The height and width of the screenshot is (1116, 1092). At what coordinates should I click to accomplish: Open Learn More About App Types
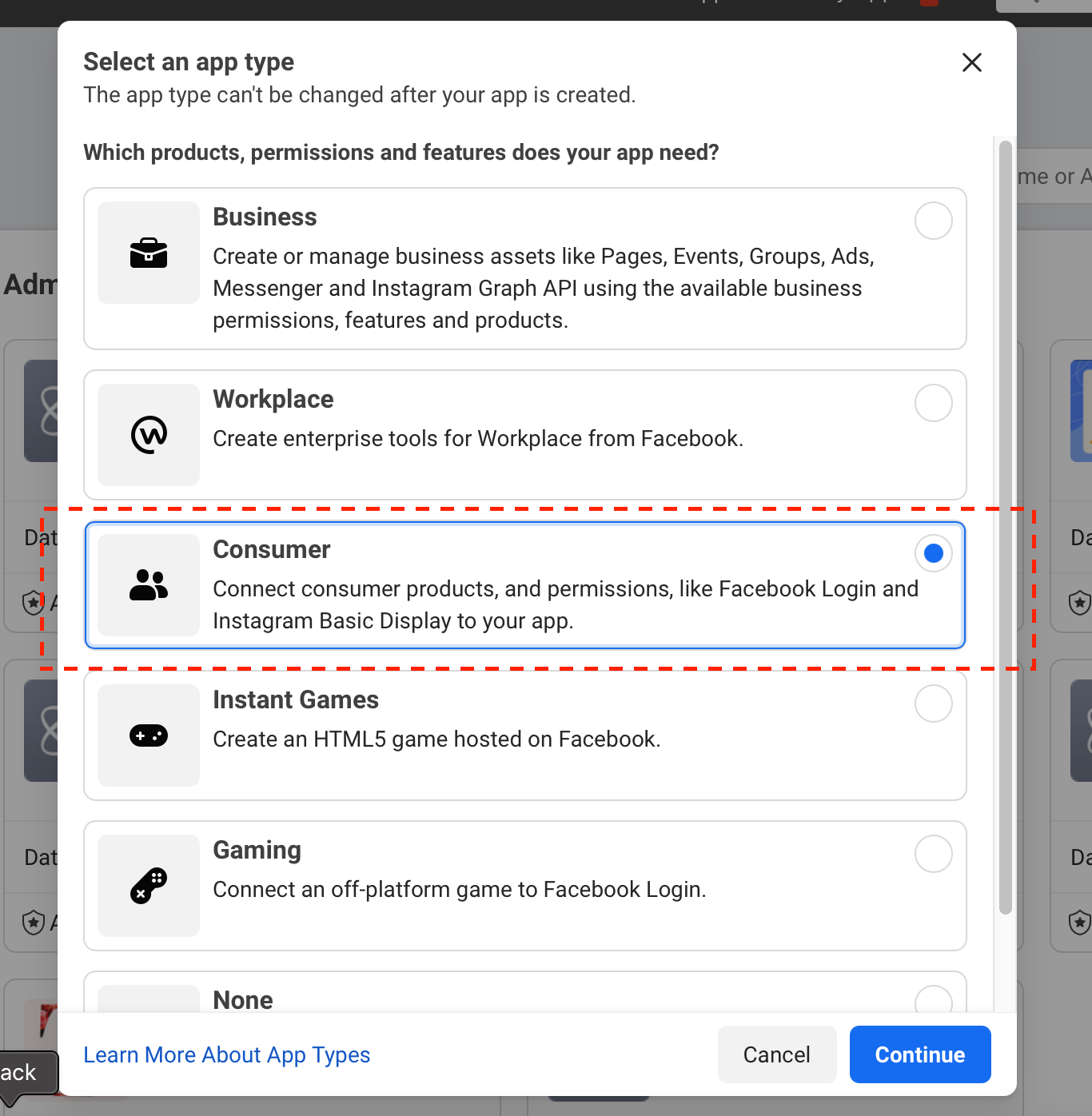[x=226, y=1054]
